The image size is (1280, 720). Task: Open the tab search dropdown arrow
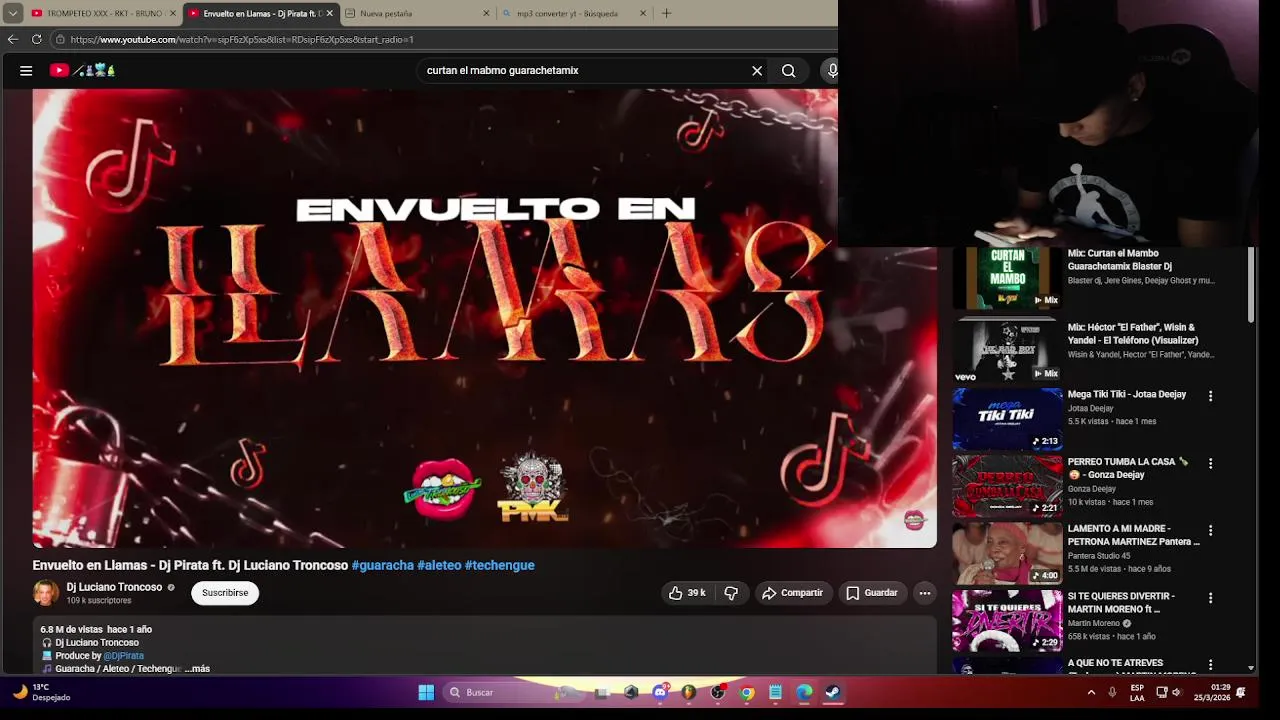point(12,13)
